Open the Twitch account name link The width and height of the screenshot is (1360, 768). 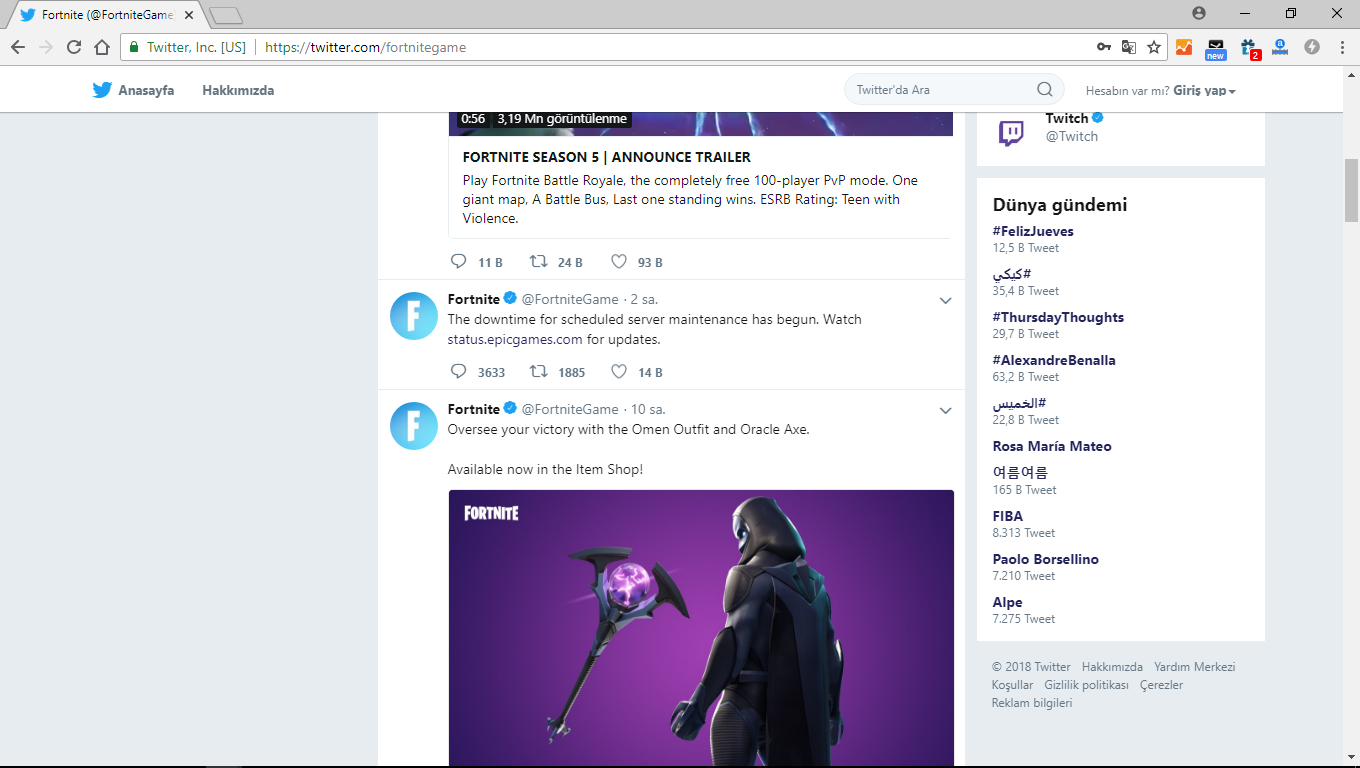[1067, 118]
